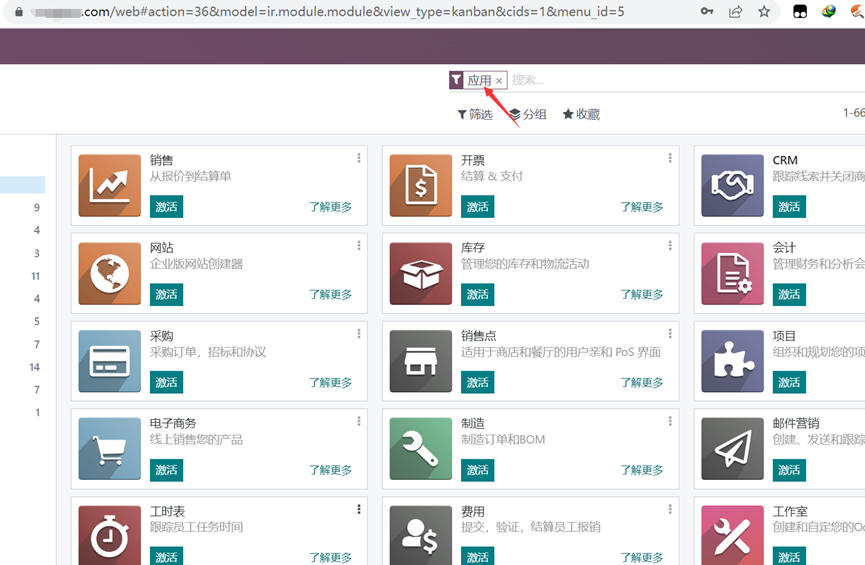Screen dimensions: 865x565
Task: Click the 采购 credit card icon
Action: pyautogui.click(x=110, y=361)
